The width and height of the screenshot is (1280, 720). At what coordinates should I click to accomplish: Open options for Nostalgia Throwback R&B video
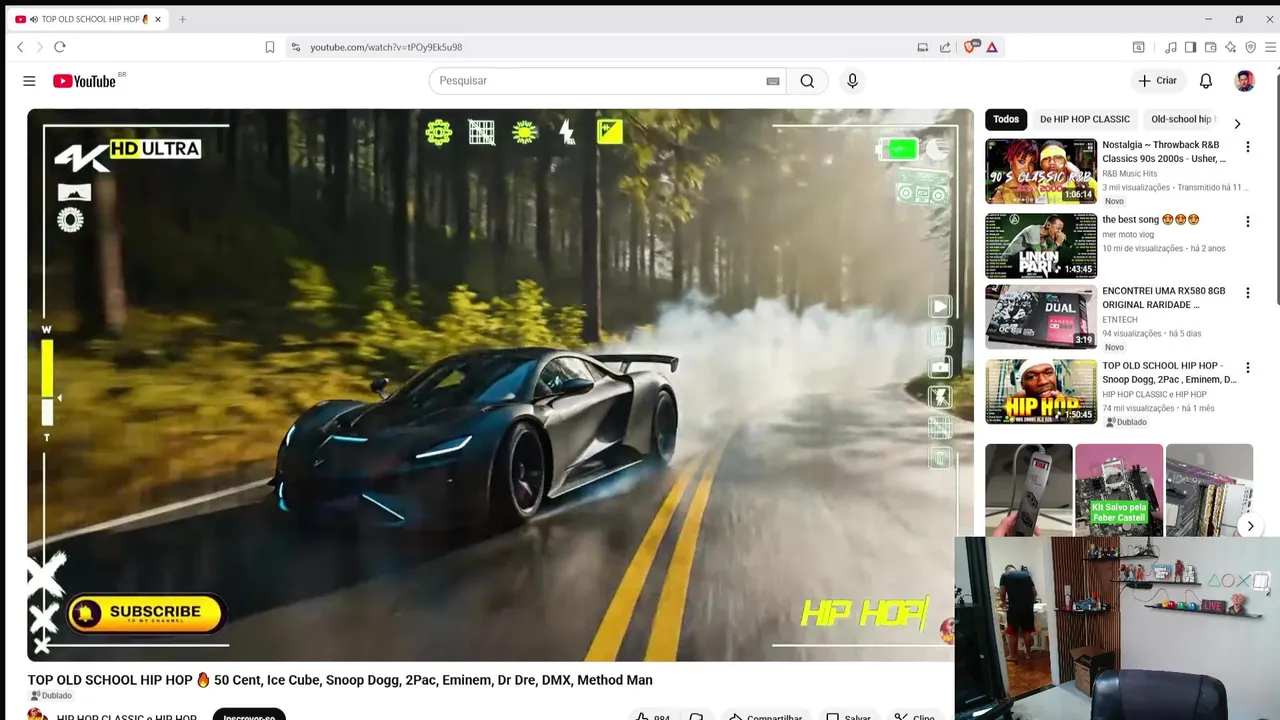click(1247, 147)
